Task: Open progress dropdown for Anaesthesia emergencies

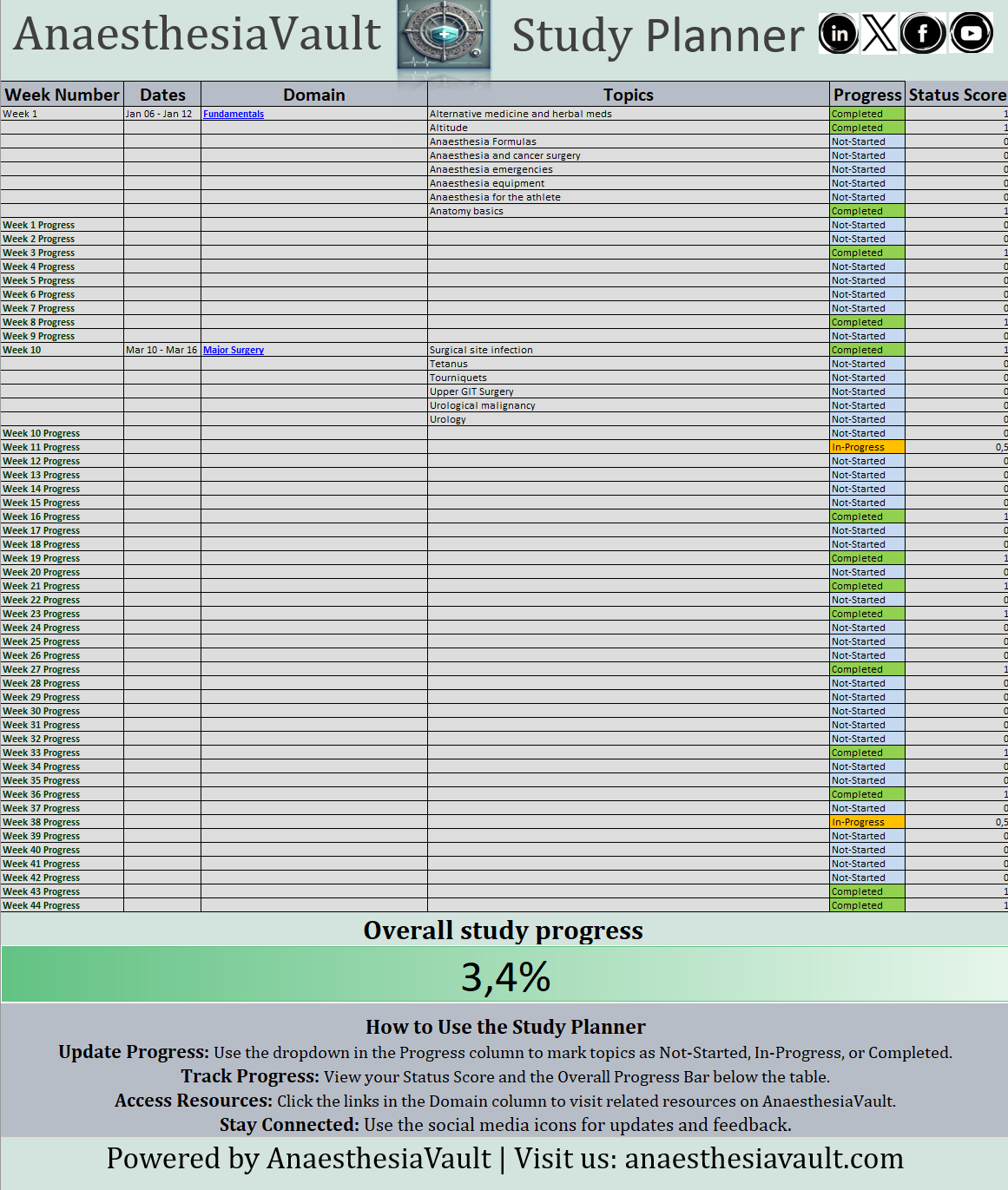Action: pos(867,169)
